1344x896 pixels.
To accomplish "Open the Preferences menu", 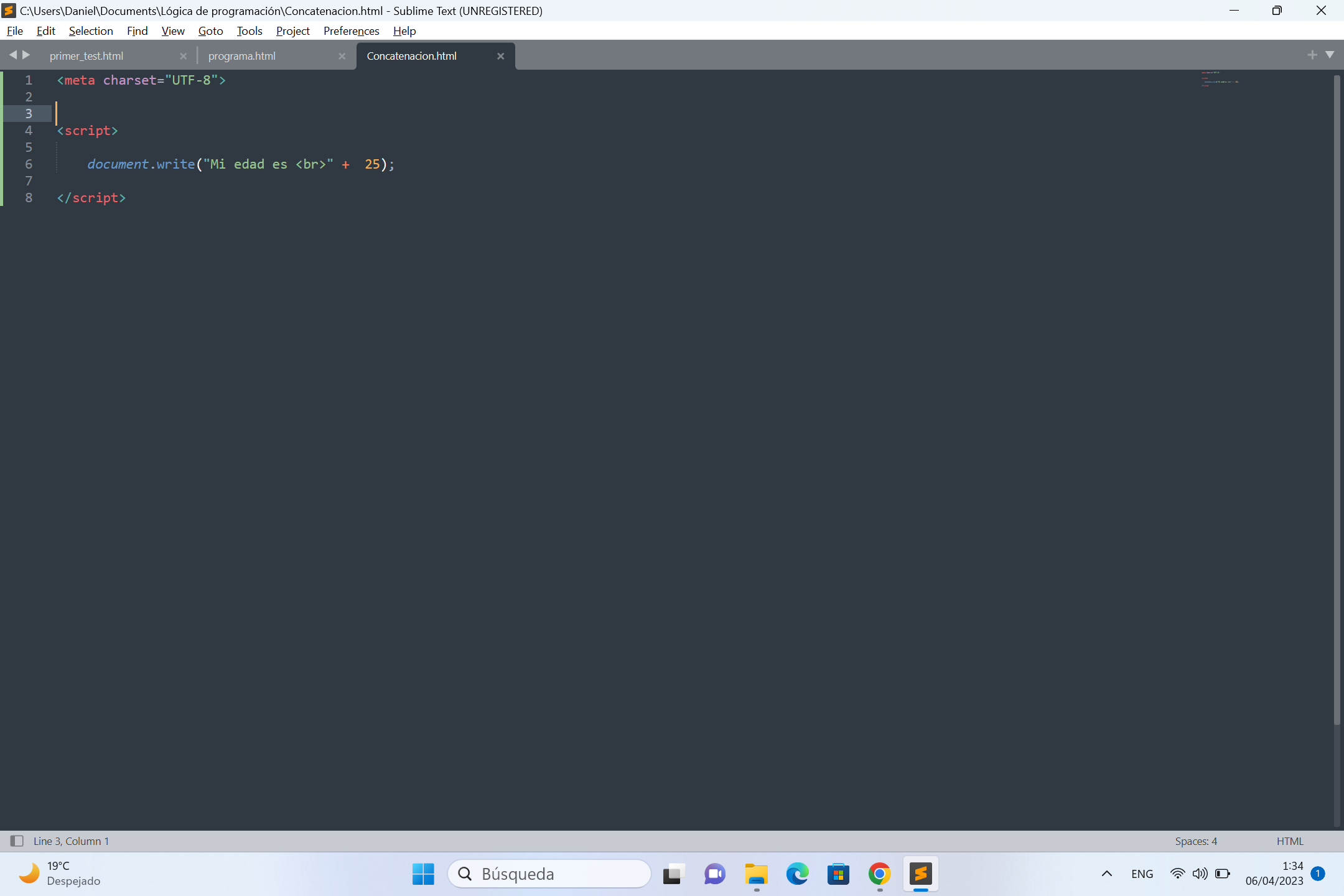I will (352, 30).
